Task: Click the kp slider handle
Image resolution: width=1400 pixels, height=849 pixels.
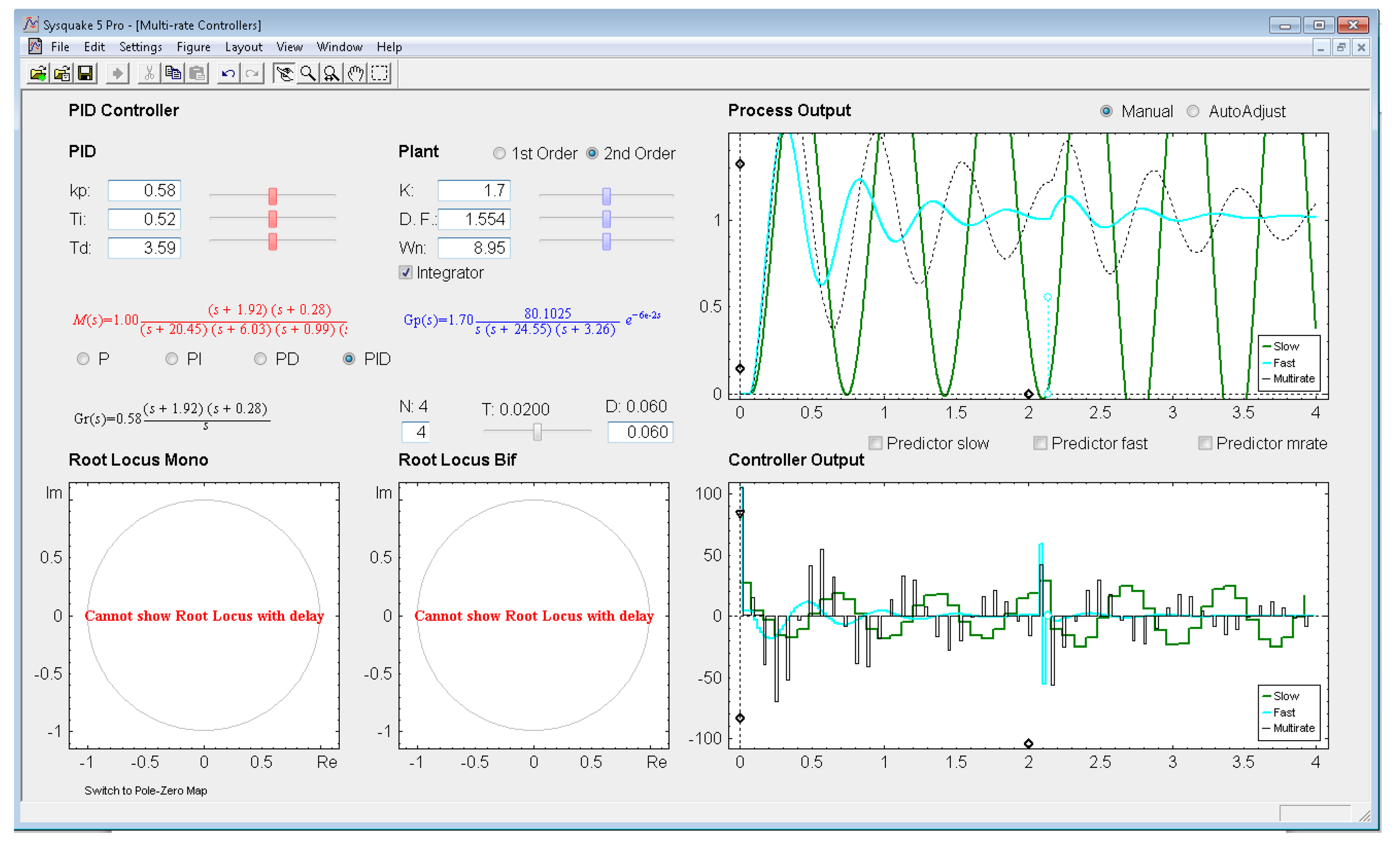Action: 273,196
